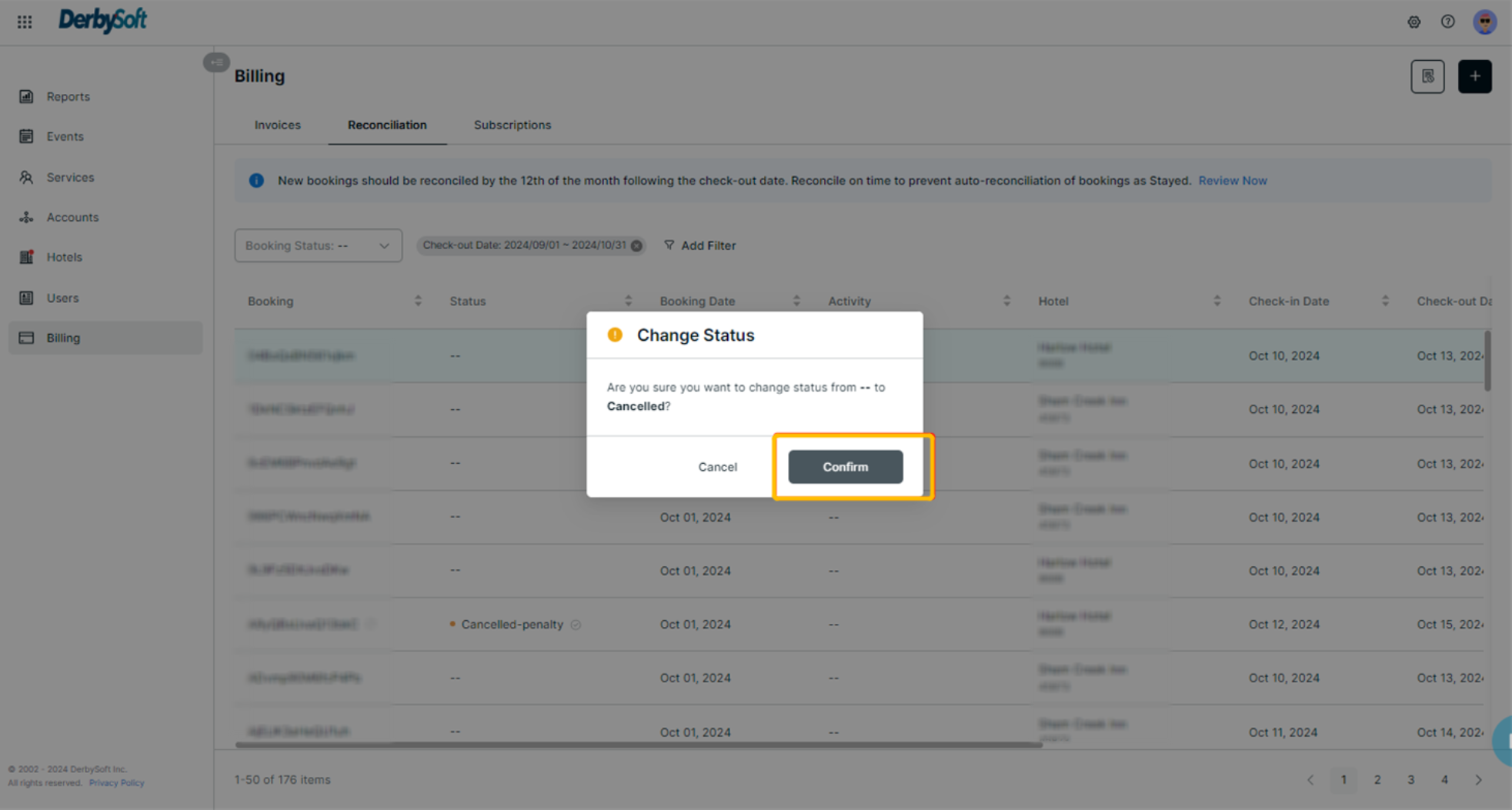
Task: Confirm the status change
Action: coord(845,467)
